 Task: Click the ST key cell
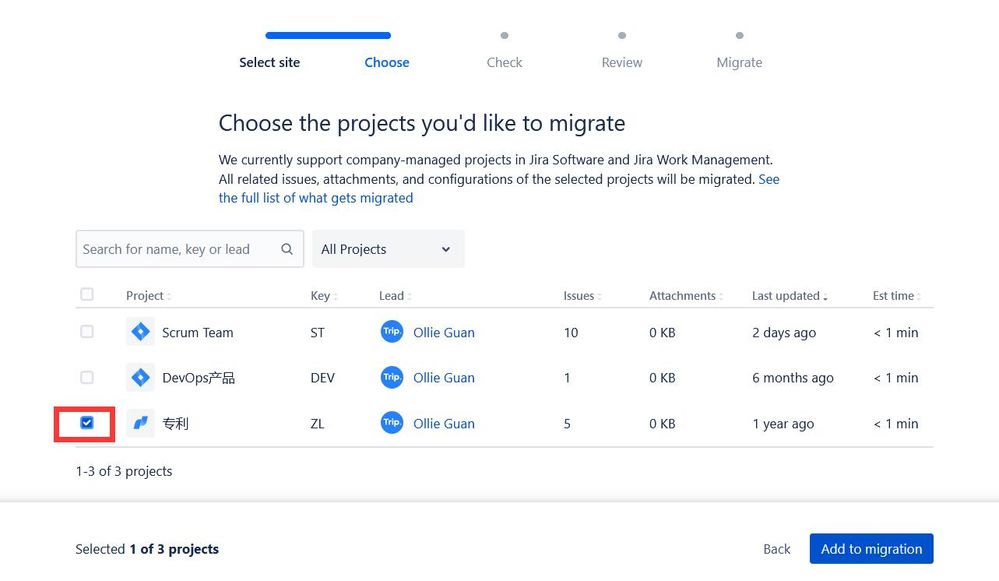pyautogui.click(x=317, y=333)
